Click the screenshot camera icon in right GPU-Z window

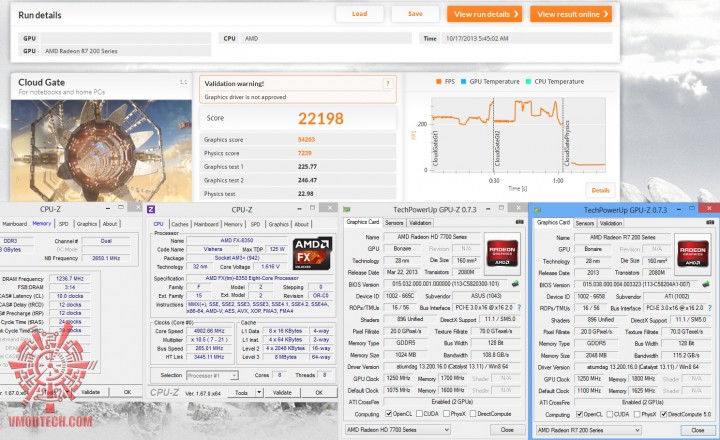[710, 223]
